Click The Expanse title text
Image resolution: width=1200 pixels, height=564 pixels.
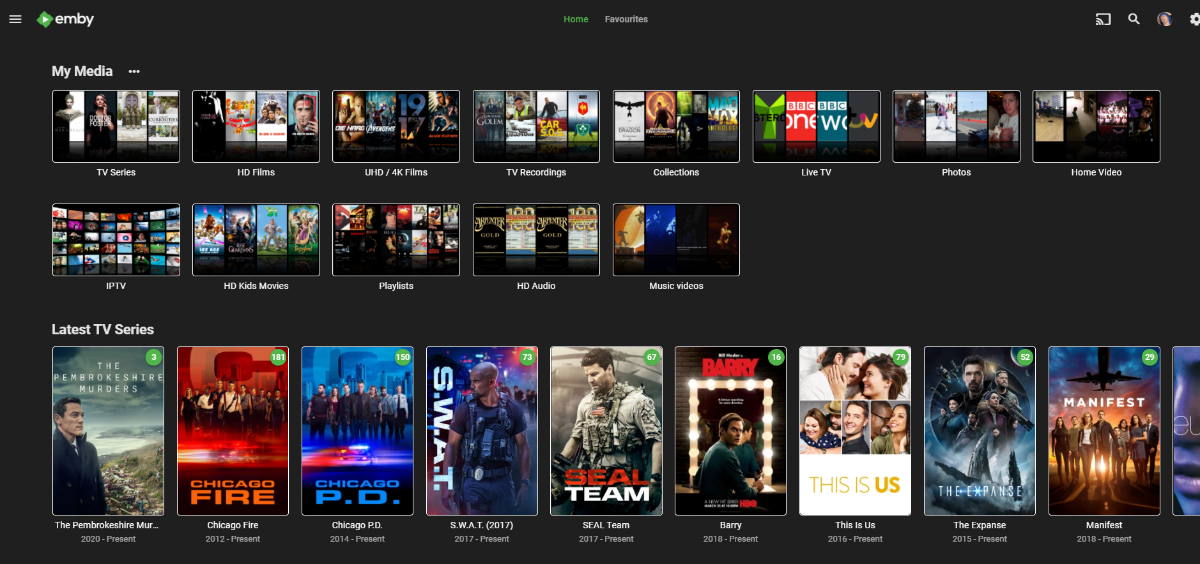pyautogui.click(x=980, y=525)
